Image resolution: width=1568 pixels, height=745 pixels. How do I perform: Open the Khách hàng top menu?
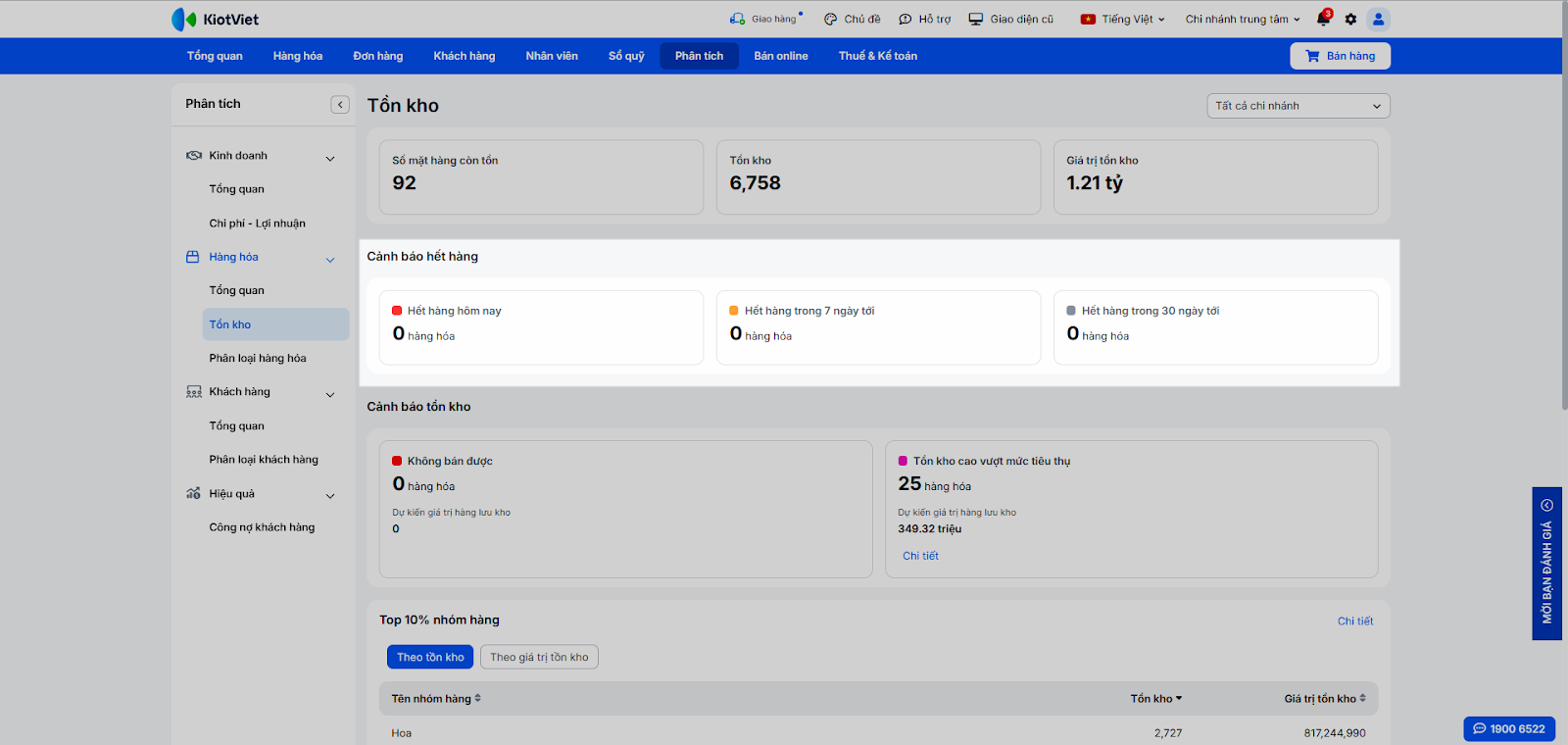point(465,56)
